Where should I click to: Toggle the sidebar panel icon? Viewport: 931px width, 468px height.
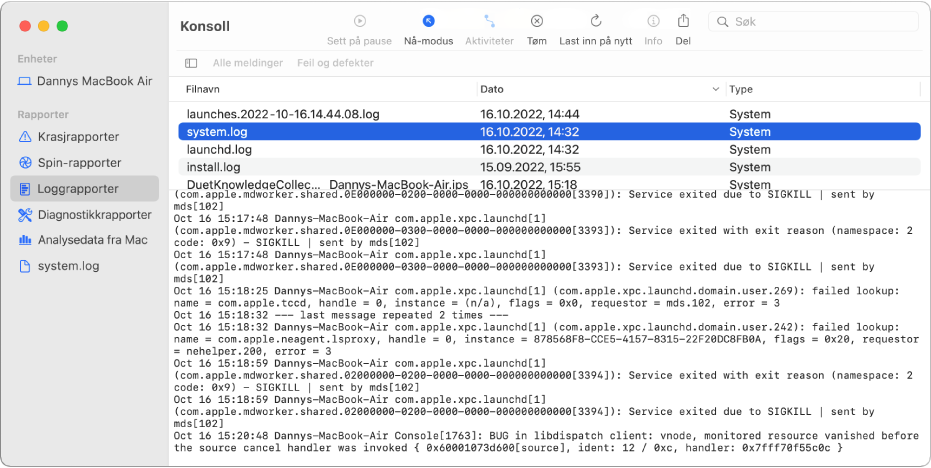point(191,63)
